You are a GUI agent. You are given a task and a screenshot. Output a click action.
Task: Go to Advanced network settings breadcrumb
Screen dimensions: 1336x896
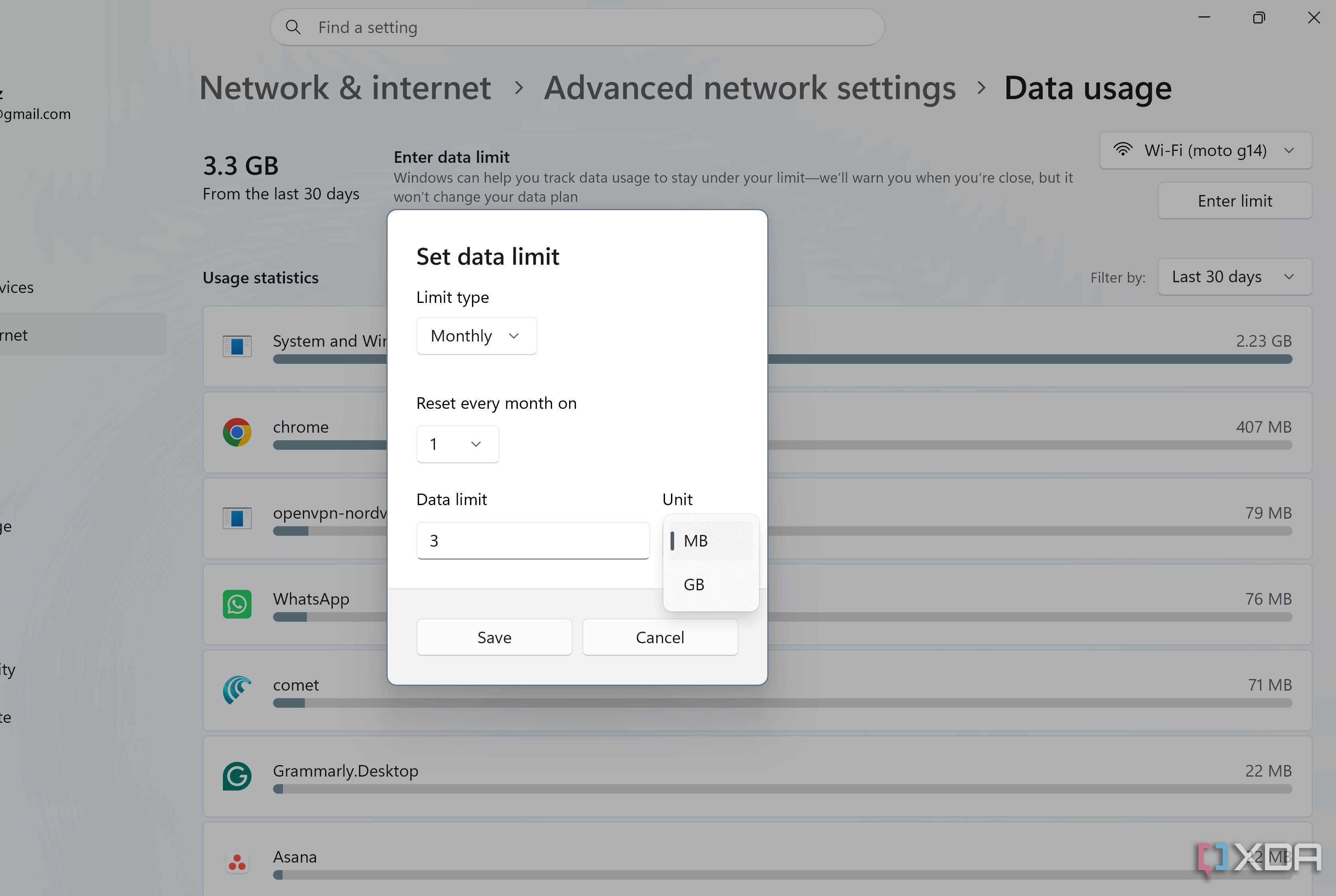[749, 88]
